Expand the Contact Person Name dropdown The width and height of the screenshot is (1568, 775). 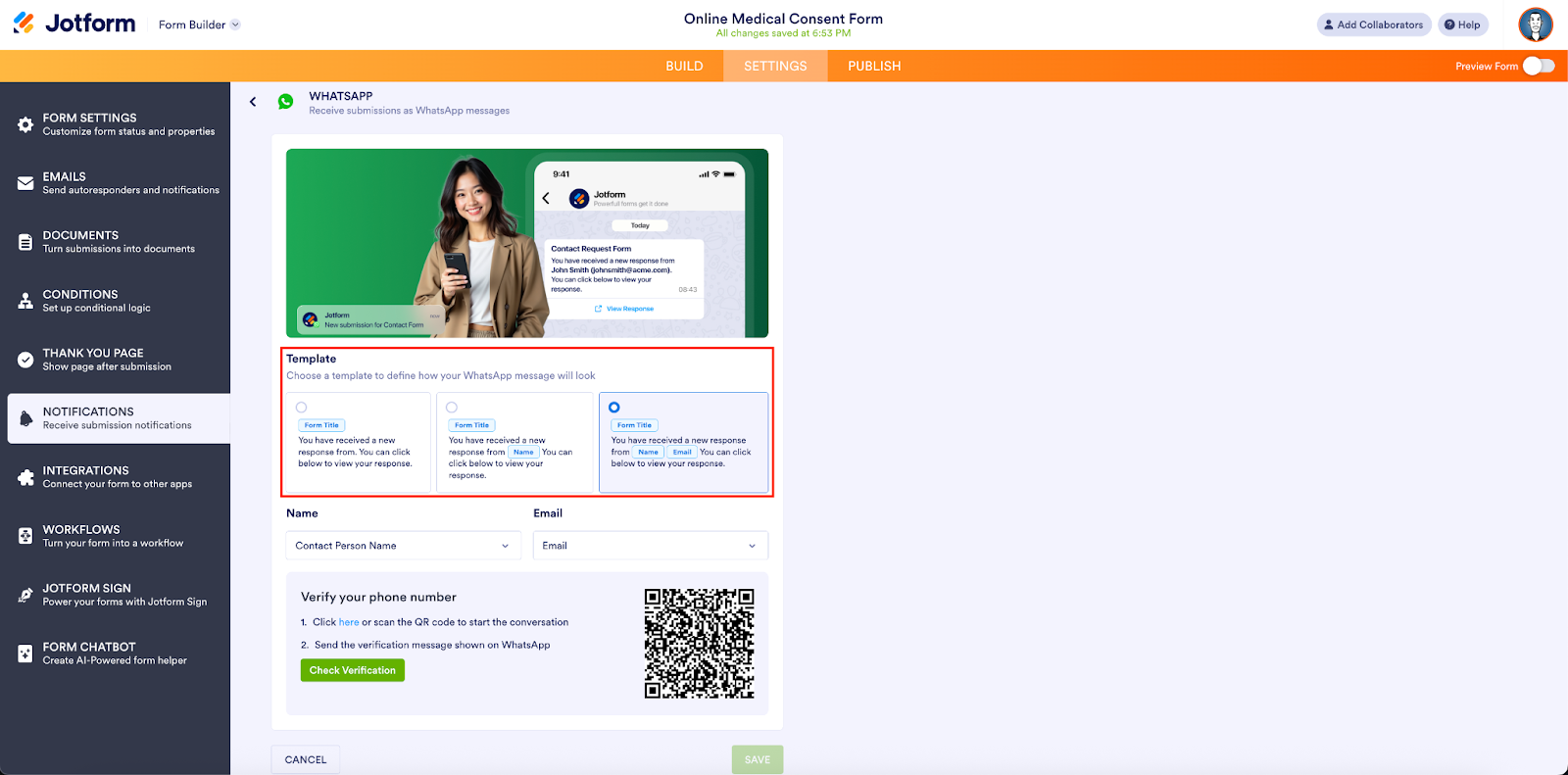pos(403,546)
